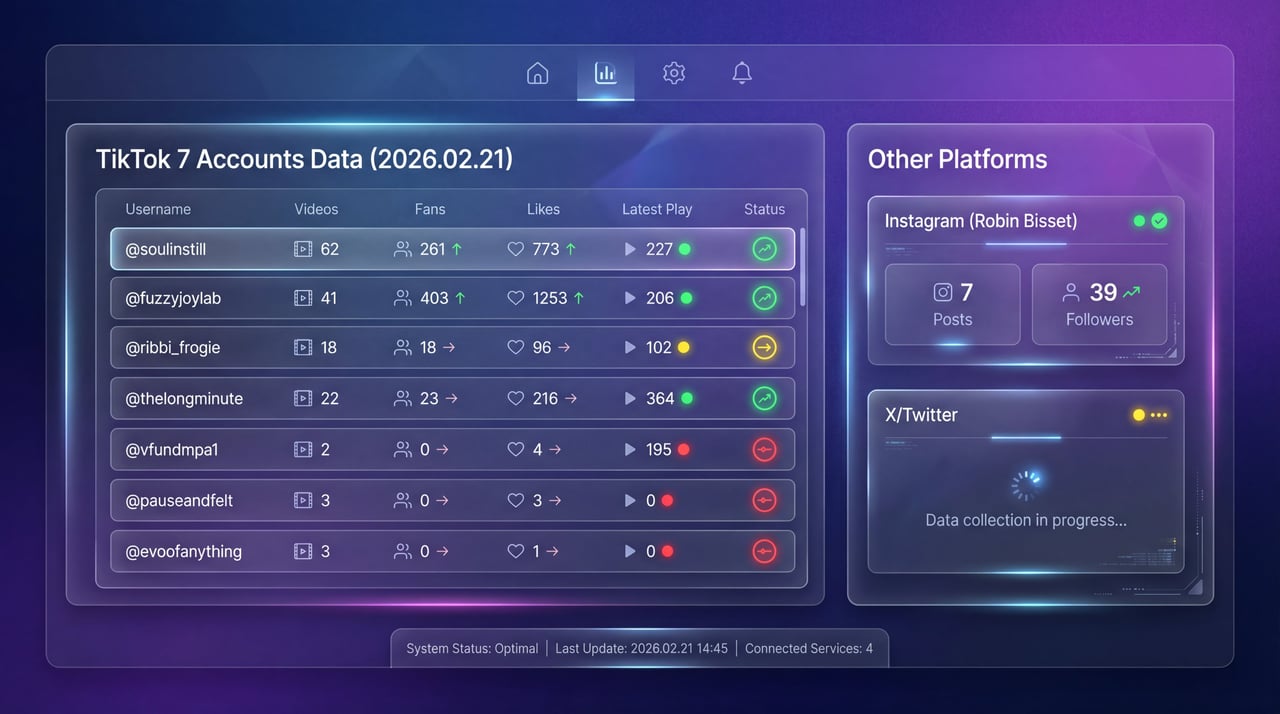Click the loading spinner in X/Twitter card
Viewport: 1280px width, 714px height.
pos(1026,485)
